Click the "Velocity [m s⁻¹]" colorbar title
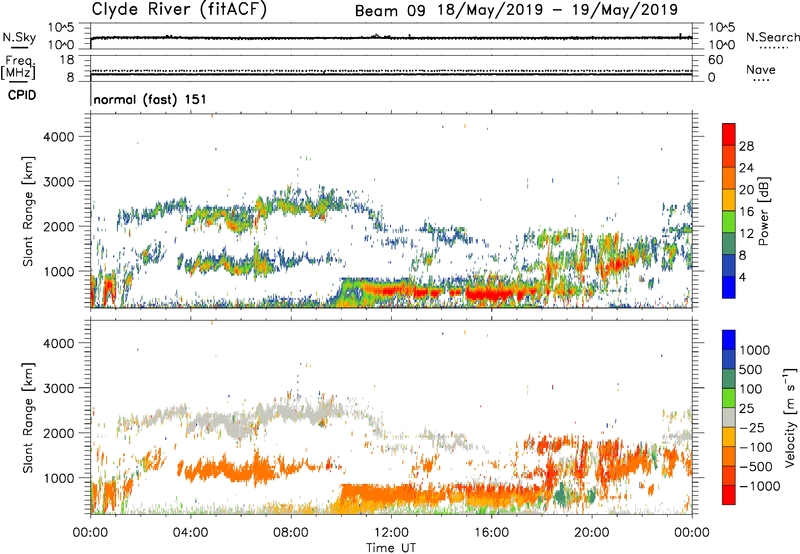 [x=790, y=417]
